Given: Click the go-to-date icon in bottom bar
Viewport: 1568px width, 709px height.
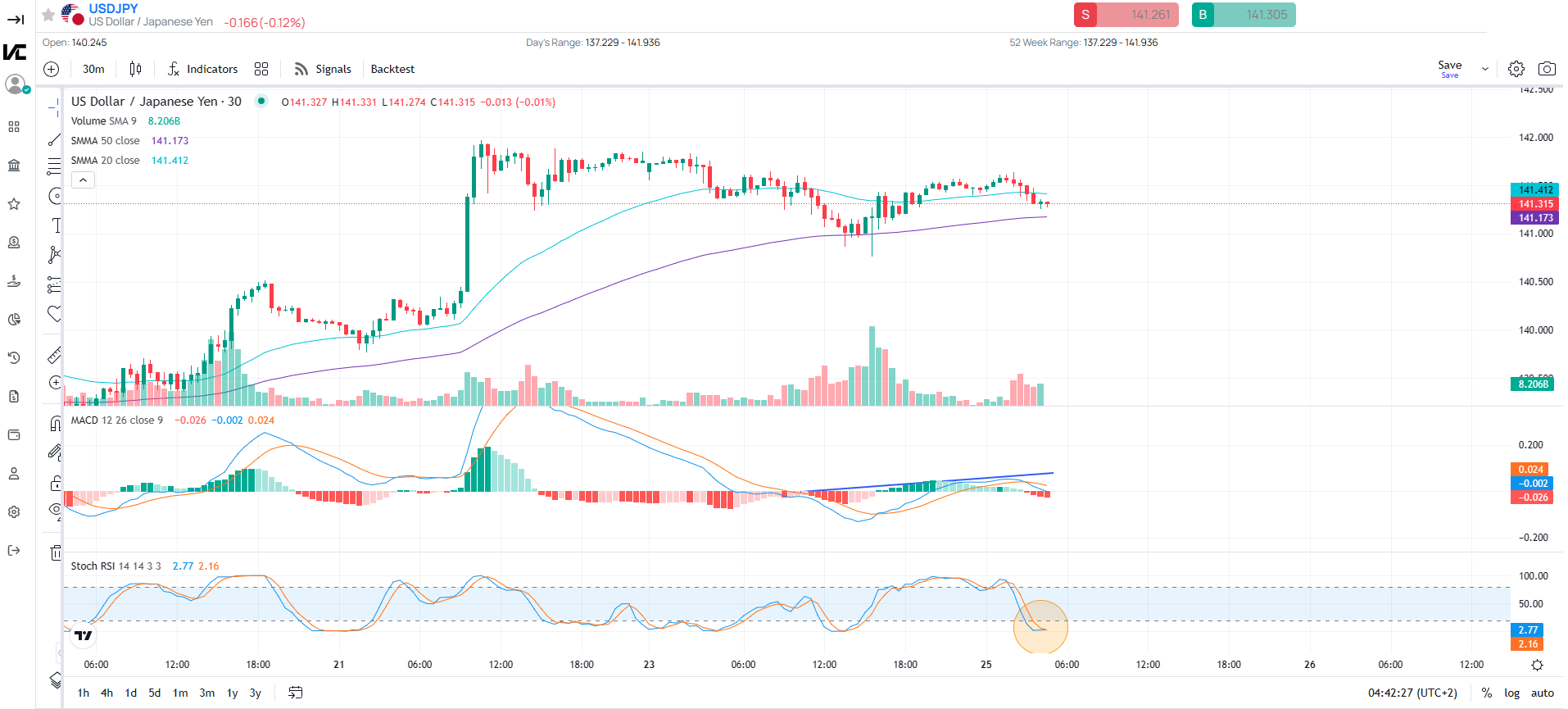Looking at the screenshot, I should coord(296,693).
